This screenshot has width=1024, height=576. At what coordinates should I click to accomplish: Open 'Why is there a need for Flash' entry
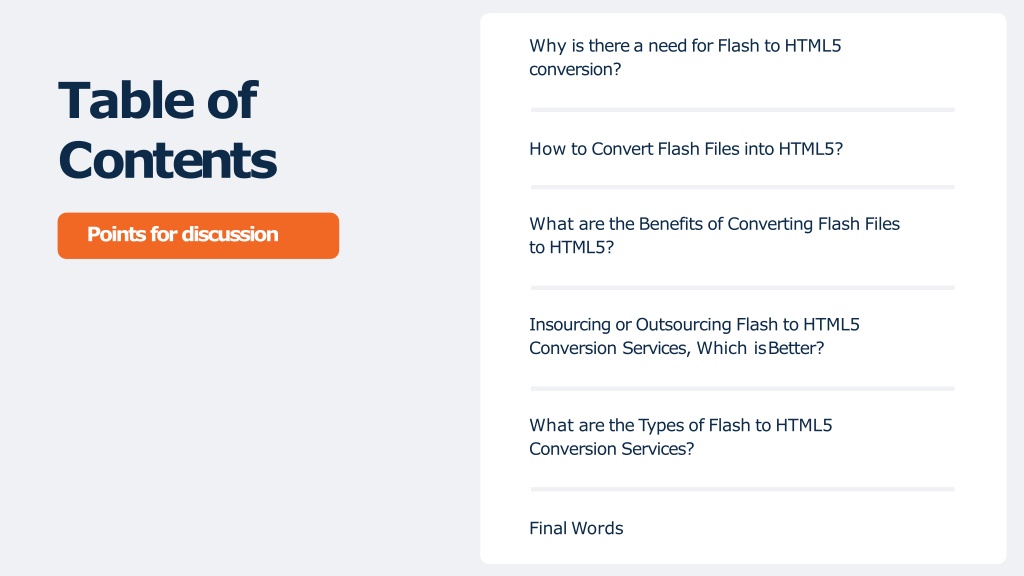coord(685,57)
